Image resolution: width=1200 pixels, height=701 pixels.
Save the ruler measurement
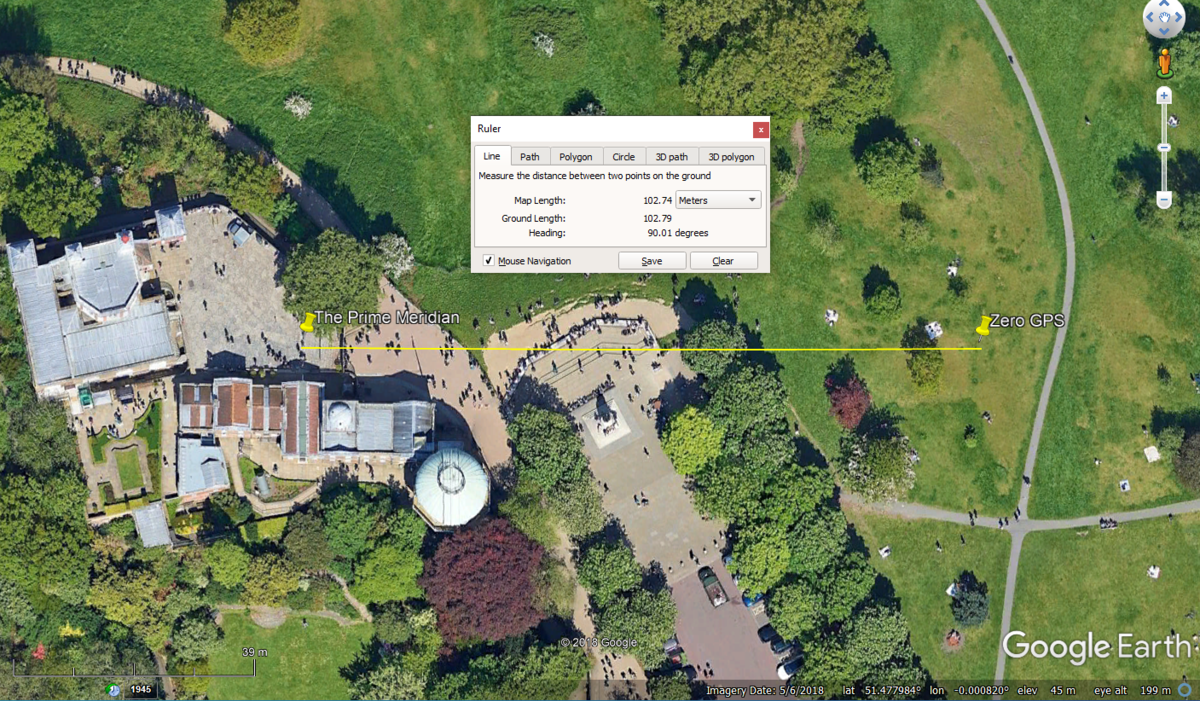click(652, 261)
